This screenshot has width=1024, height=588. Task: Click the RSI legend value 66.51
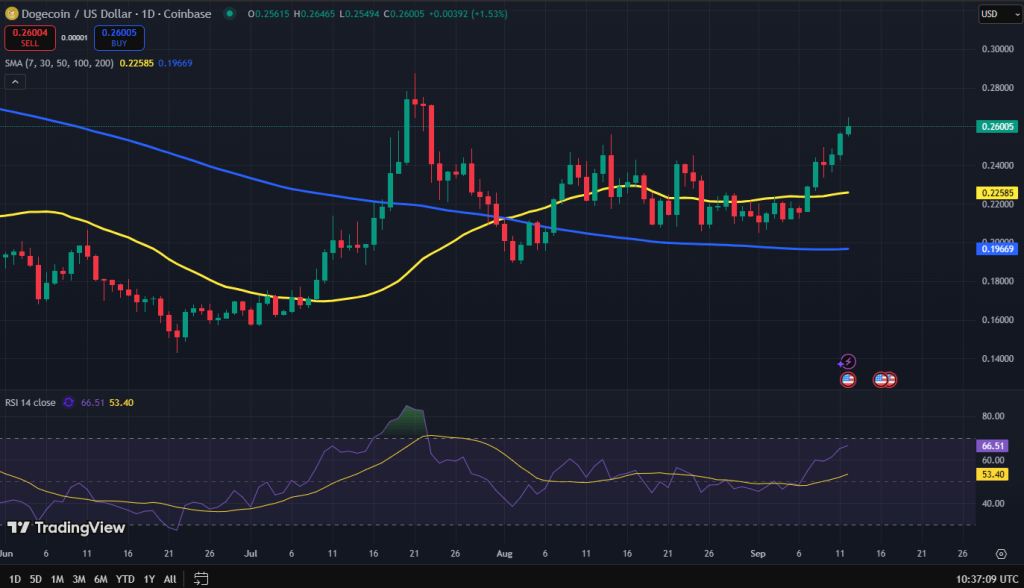pyautogui.click(x=93, y=402)
